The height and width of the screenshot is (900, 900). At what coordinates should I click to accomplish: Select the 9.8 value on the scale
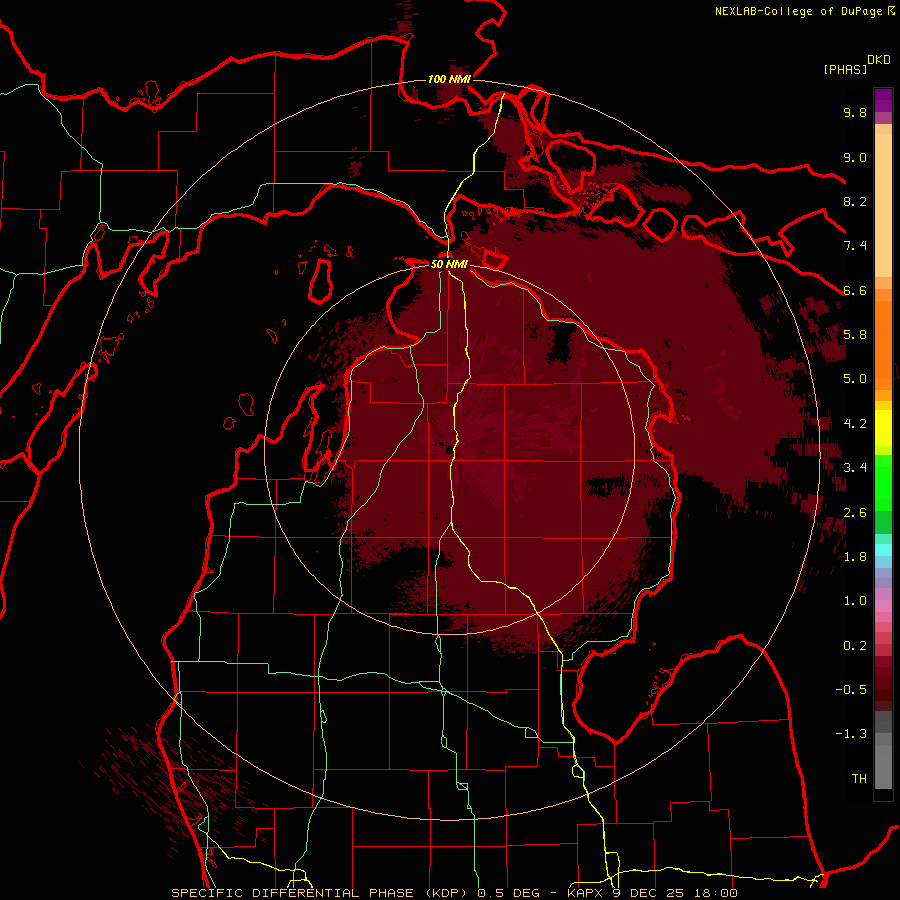point(855,112)
